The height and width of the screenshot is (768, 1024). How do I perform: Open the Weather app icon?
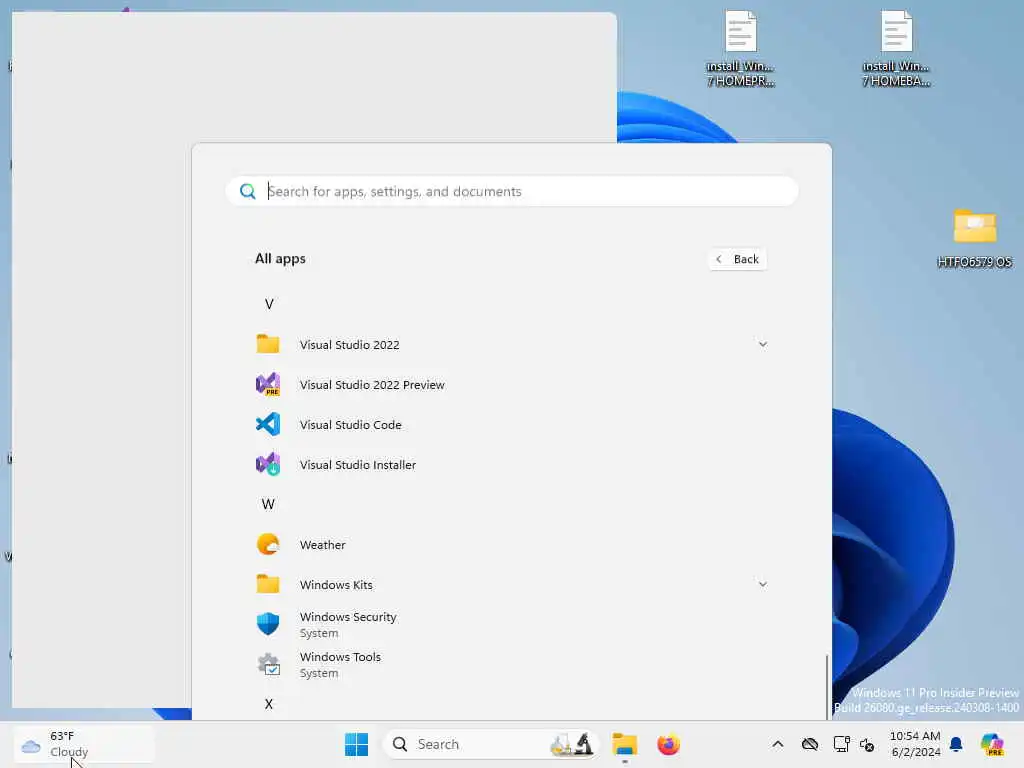point(268,544)
